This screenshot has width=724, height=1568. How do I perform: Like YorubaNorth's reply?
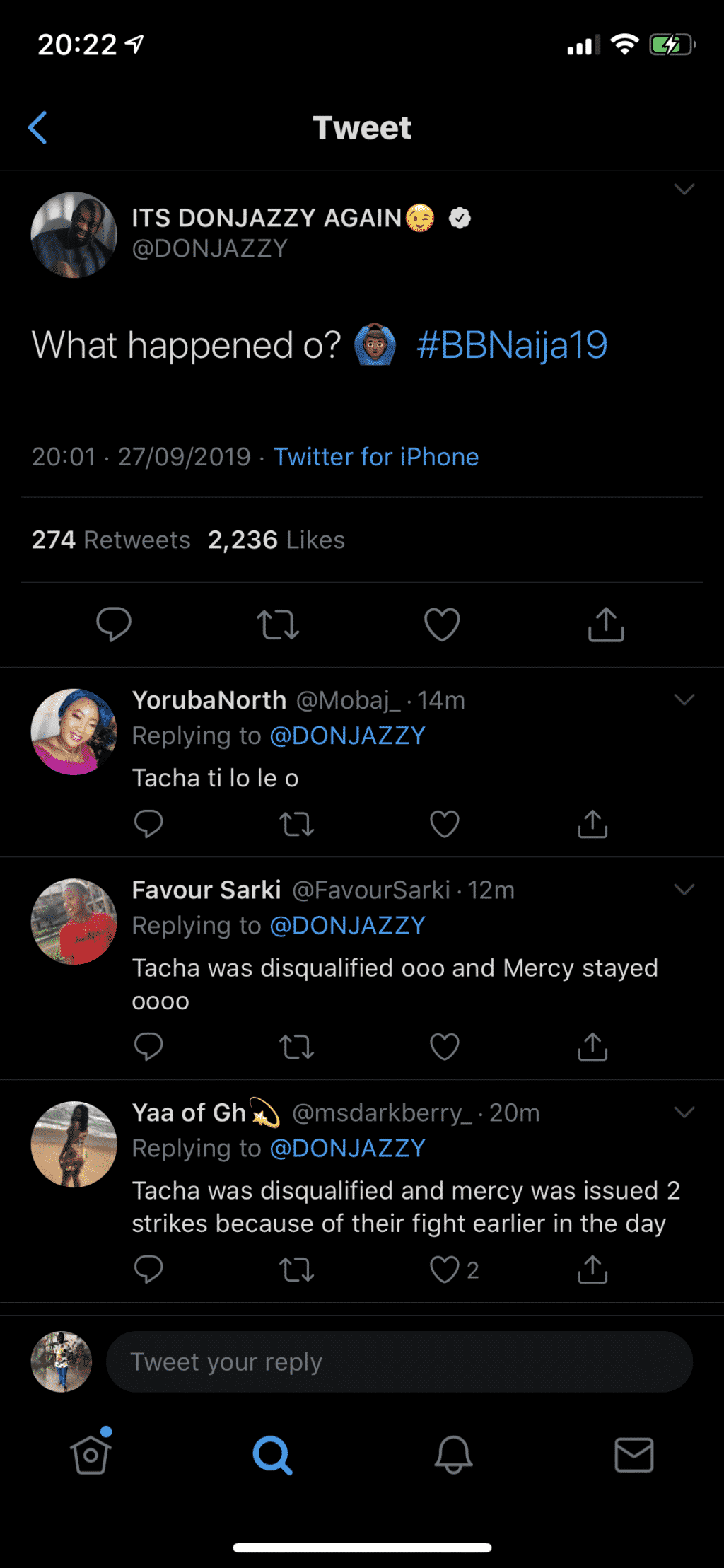[x=445, y=824]
